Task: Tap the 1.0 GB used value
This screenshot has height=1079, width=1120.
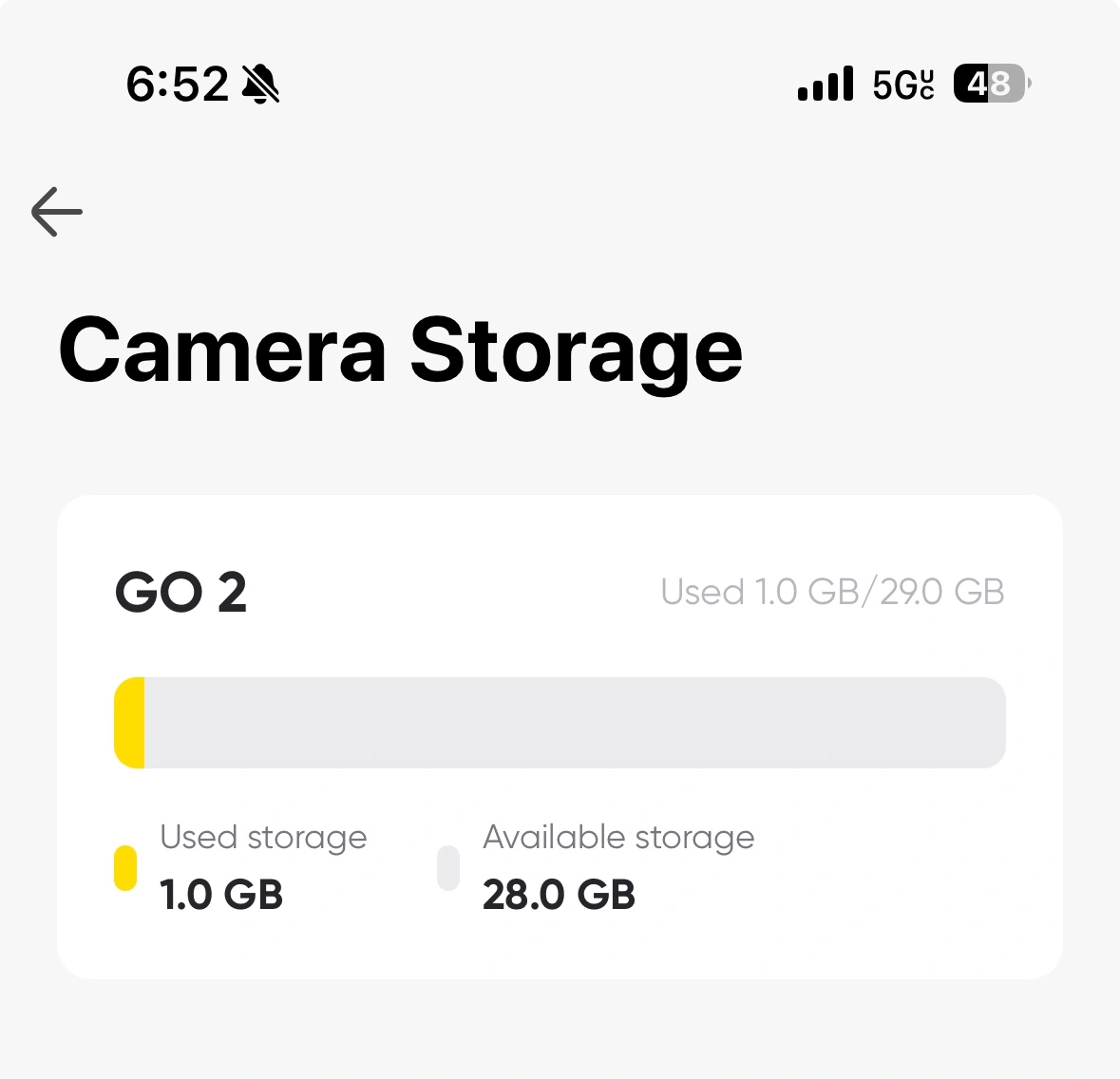Action: click(x=220, y=895)
